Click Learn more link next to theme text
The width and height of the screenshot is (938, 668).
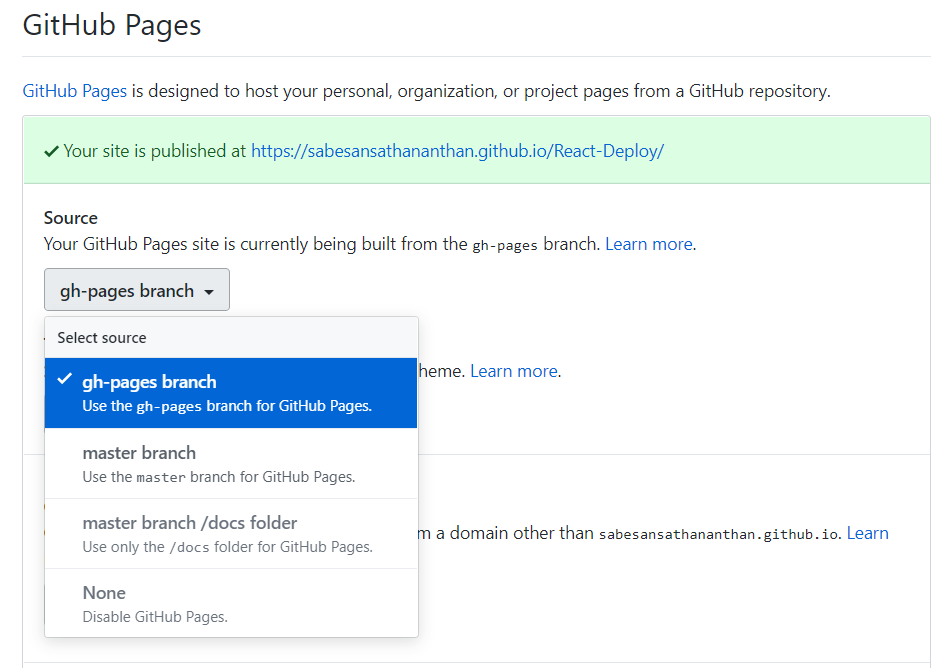point(514,371)
